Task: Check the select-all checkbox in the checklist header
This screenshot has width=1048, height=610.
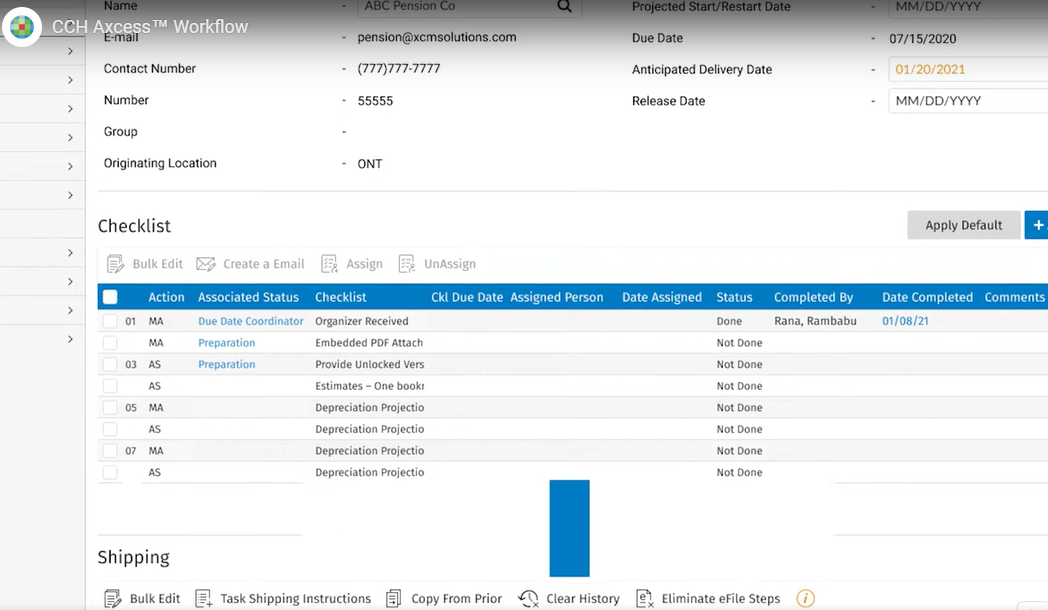Action: pyautogui.click(x=110, y=297)
